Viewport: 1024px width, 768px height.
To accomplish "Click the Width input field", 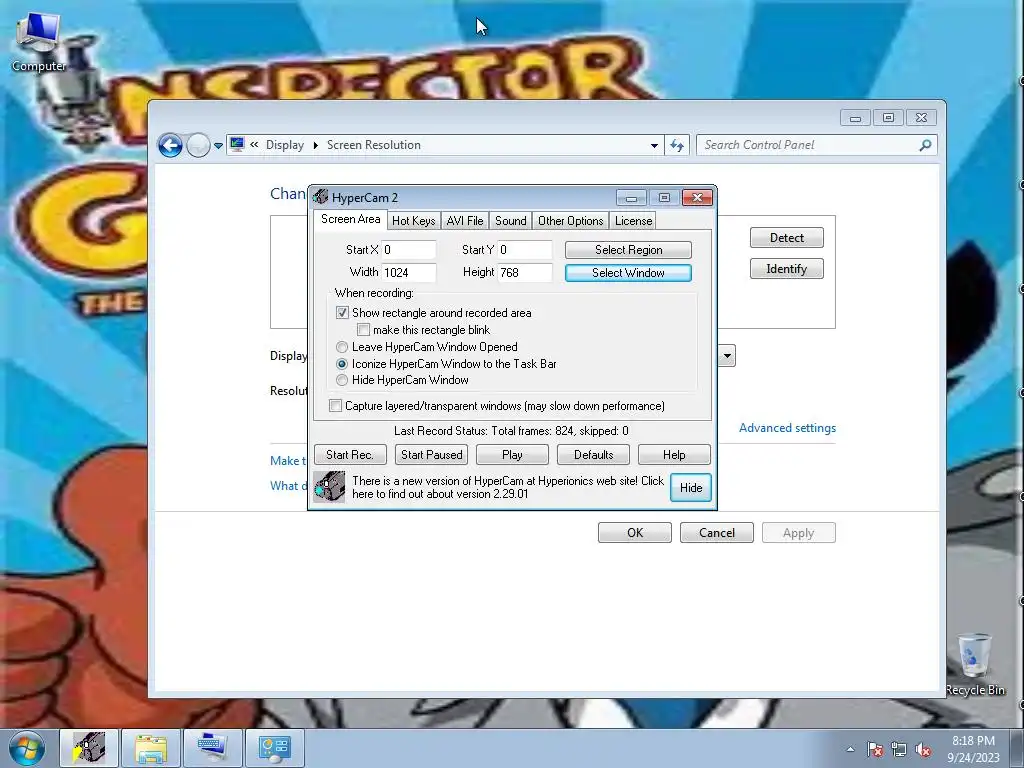I will (x=409, y=272).
